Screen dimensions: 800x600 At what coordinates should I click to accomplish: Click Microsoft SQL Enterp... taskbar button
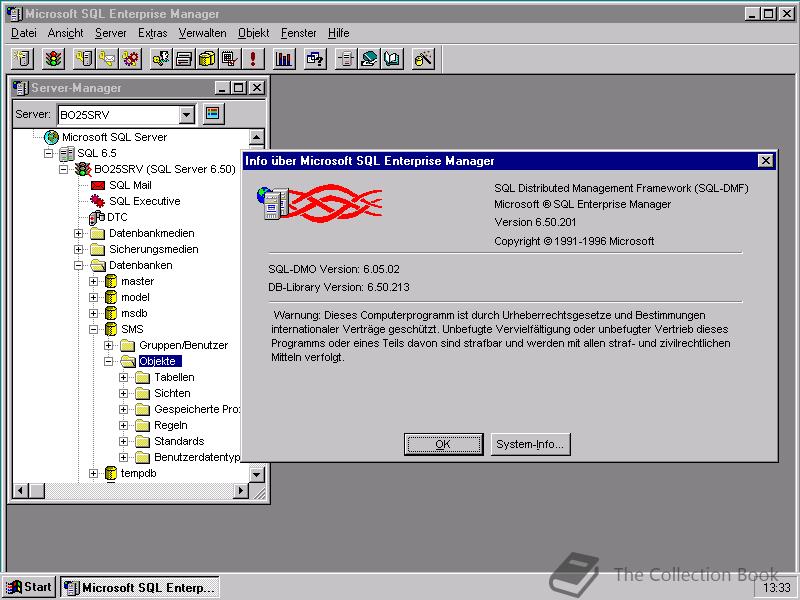[140, 587]
